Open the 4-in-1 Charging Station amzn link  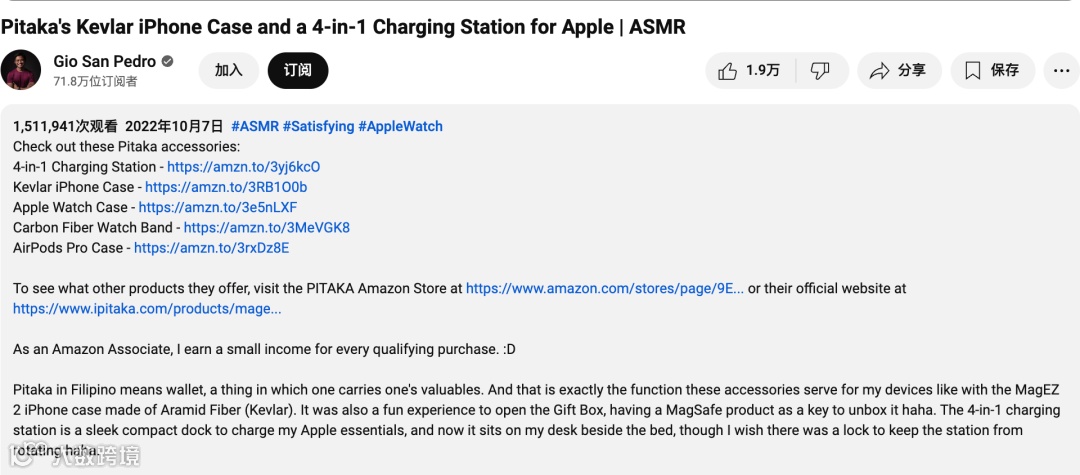pyautogui.click(x=244, y=167)
